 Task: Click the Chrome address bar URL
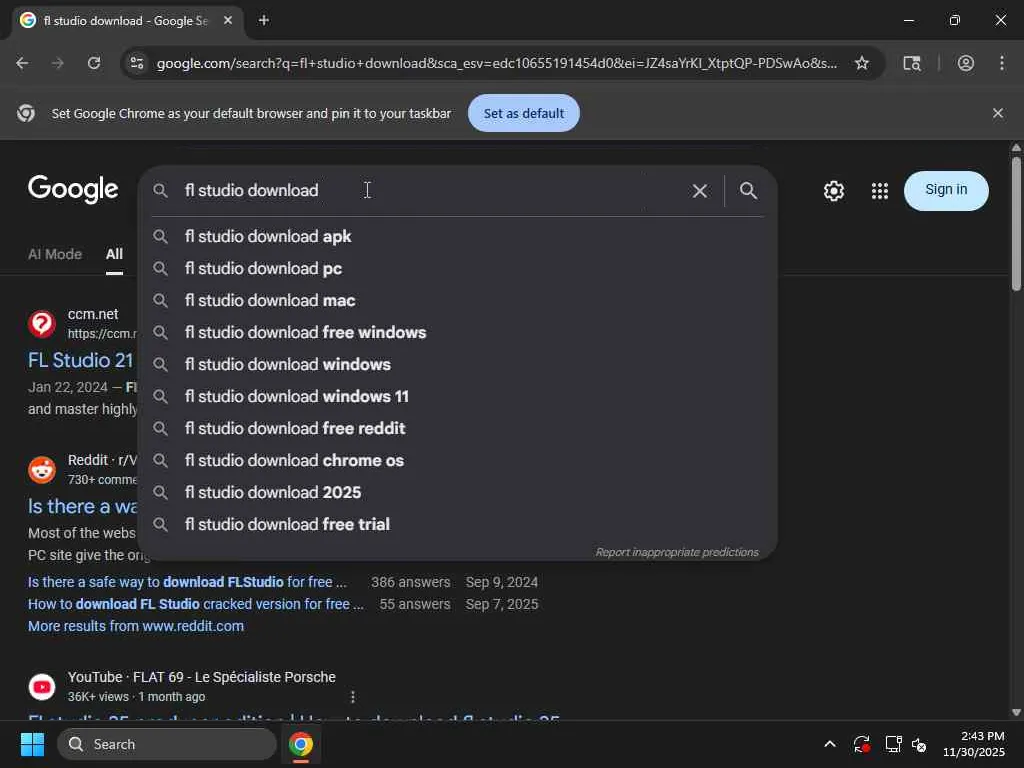pos(496,63)
